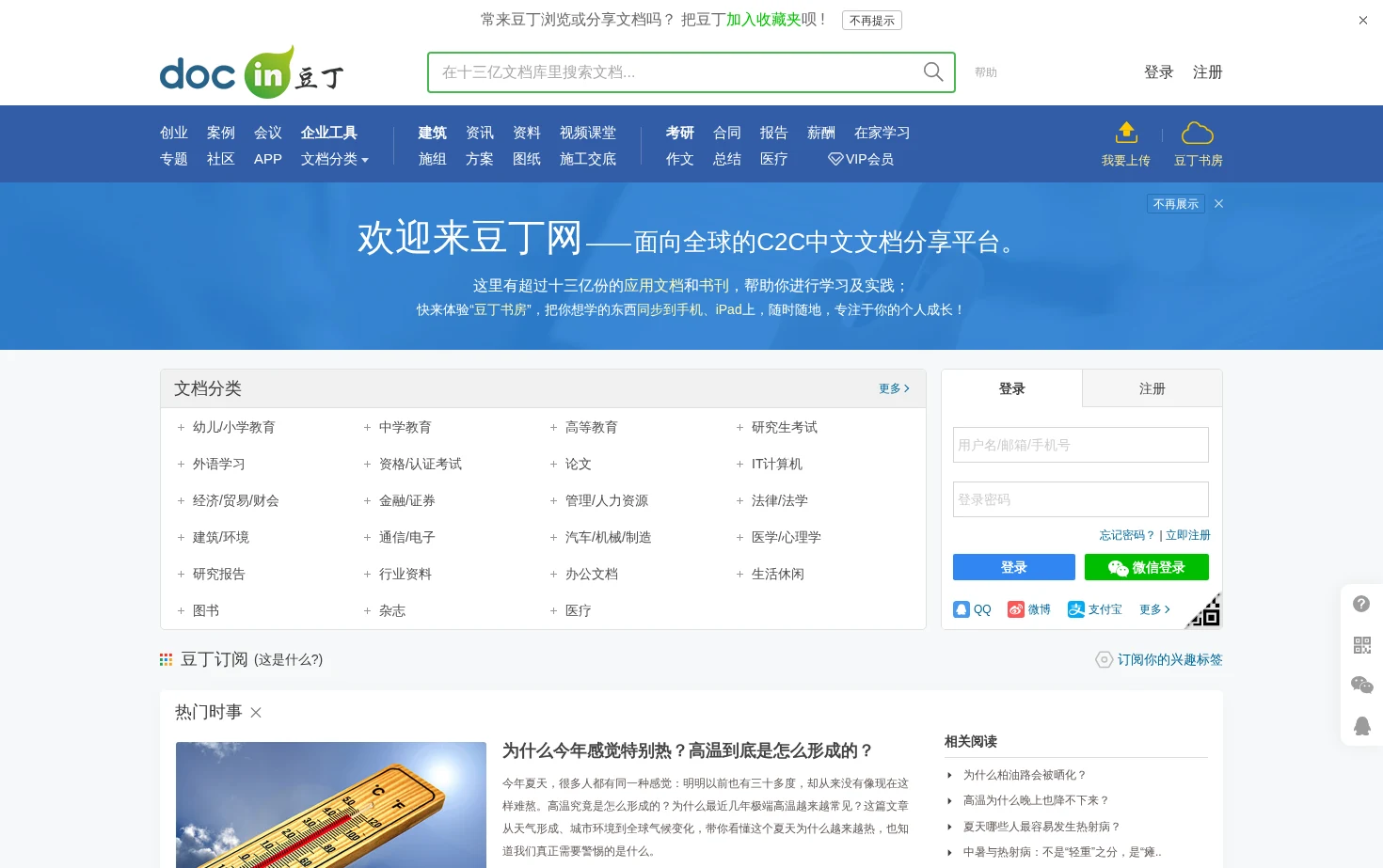Click the QR code sidebar icon

(x=1361, y=645)
